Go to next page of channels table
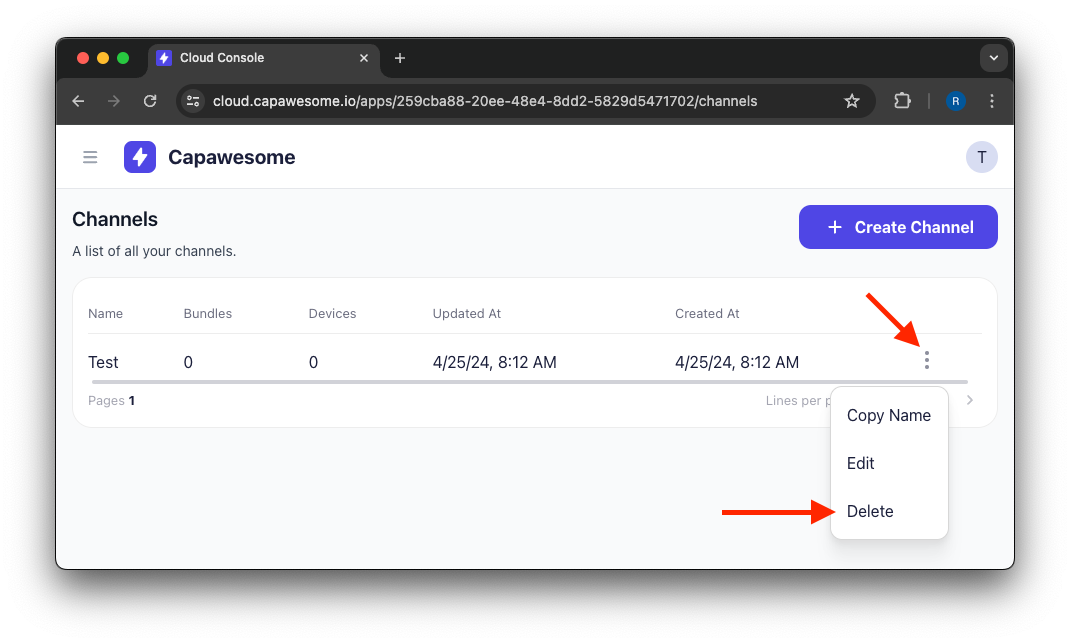Image resolution: width=1070 pixels, height=643 pixels. tap(969, 401)
